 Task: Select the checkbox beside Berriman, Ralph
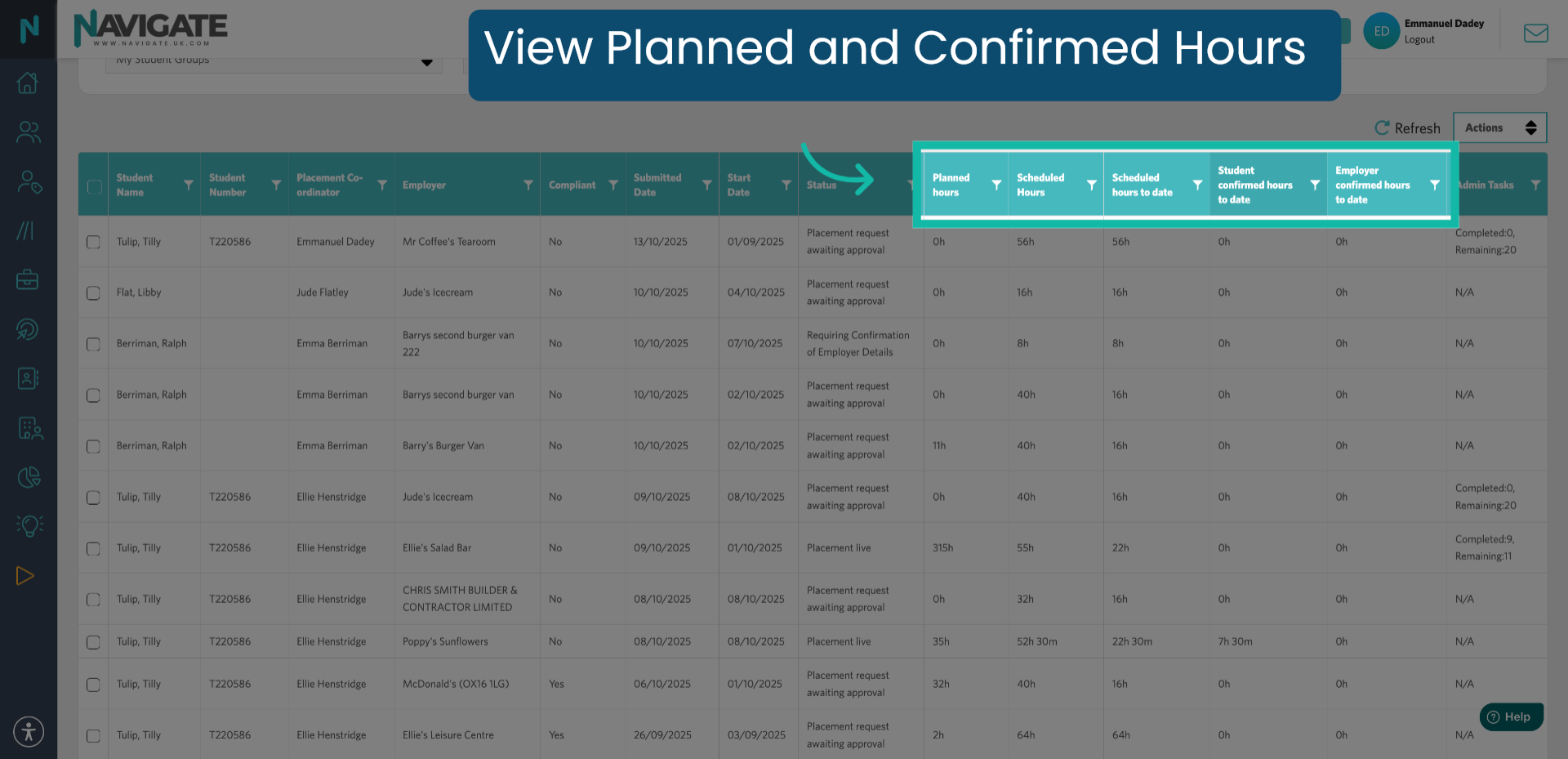92,343
